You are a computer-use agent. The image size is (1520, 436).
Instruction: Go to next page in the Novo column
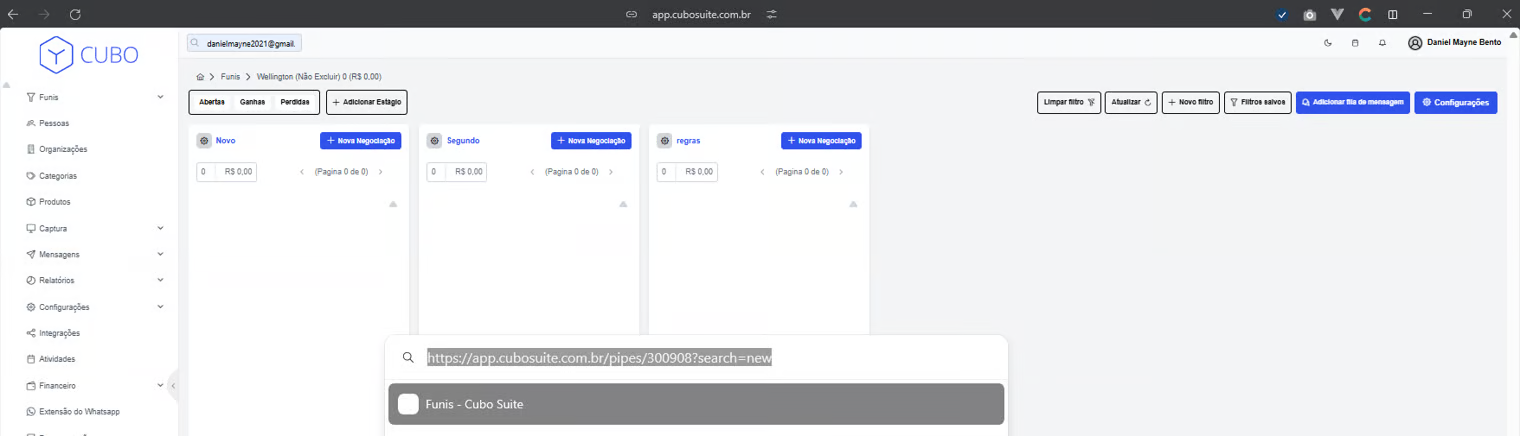(380, 172)
